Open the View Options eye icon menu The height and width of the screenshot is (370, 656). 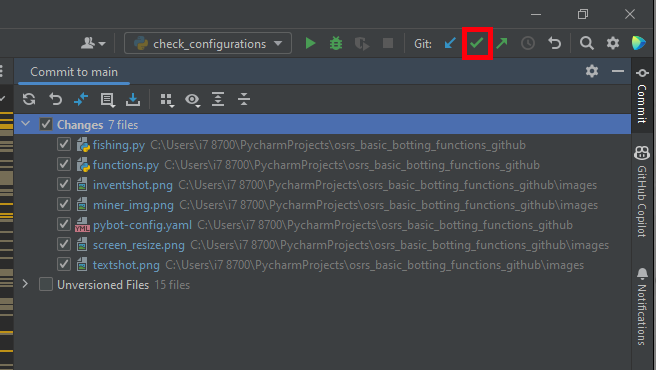click(192, 100)
